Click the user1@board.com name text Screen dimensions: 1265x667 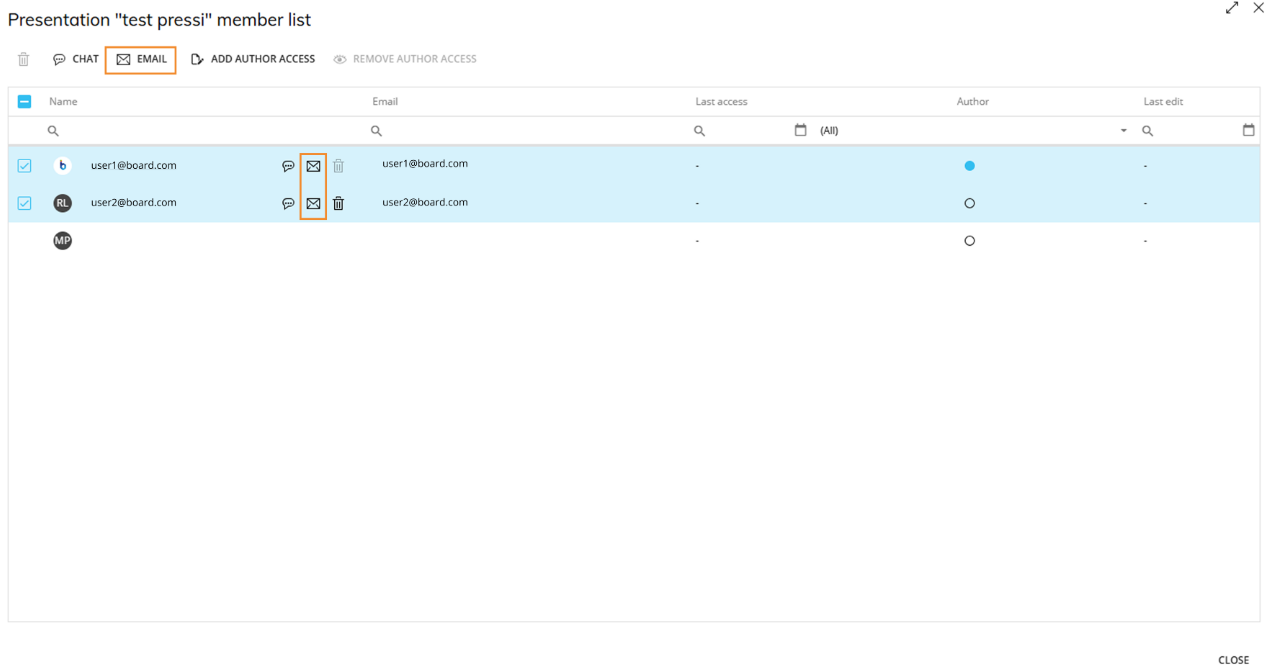point(133,166)
